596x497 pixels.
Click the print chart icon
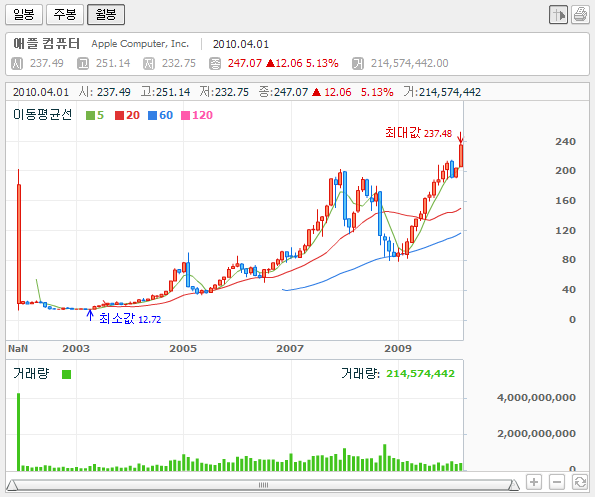point(580,15)
